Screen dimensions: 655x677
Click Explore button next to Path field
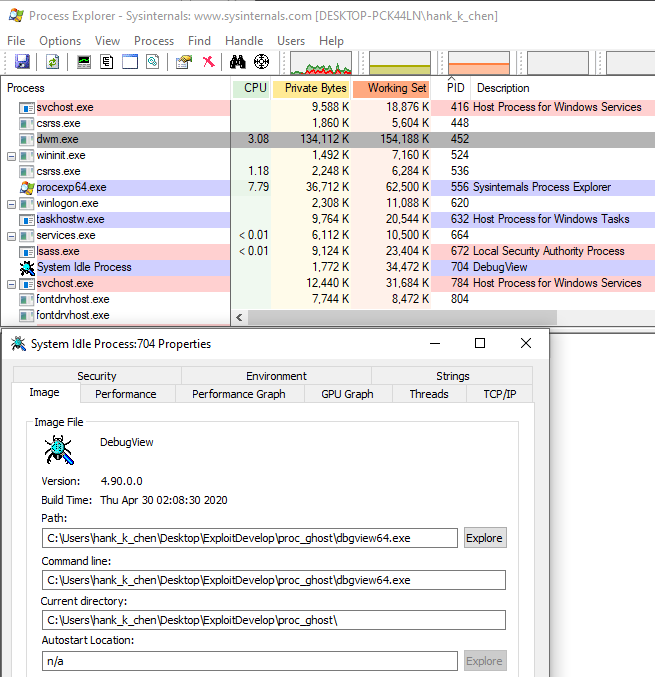click(485, 538)
